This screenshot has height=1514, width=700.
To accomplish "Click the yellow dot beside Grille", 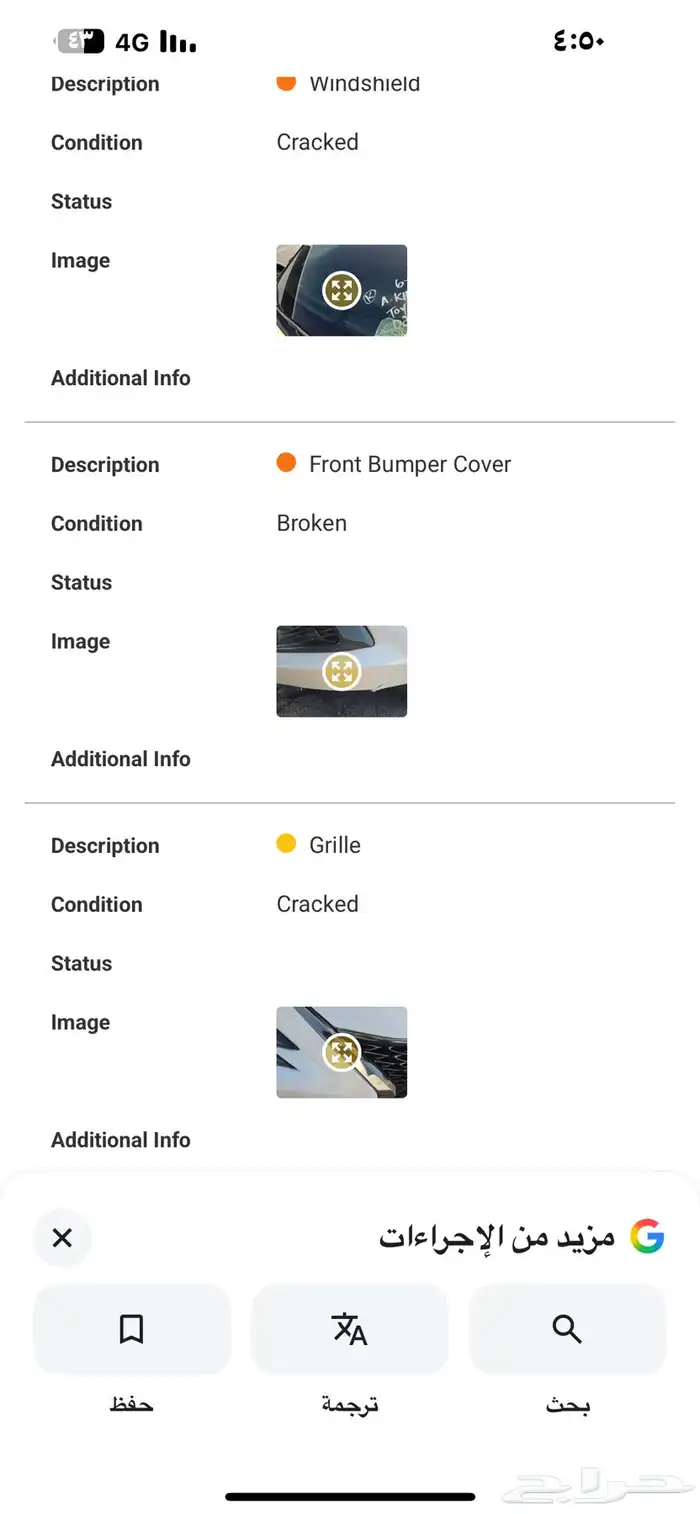I will 286,844.
